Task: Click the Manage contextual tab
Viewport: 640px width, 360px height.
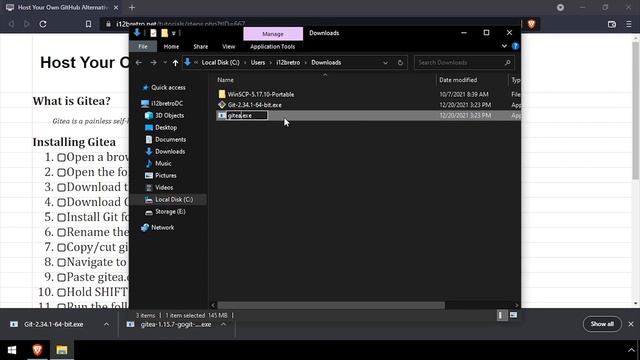Action: click(x=273, y=34)
